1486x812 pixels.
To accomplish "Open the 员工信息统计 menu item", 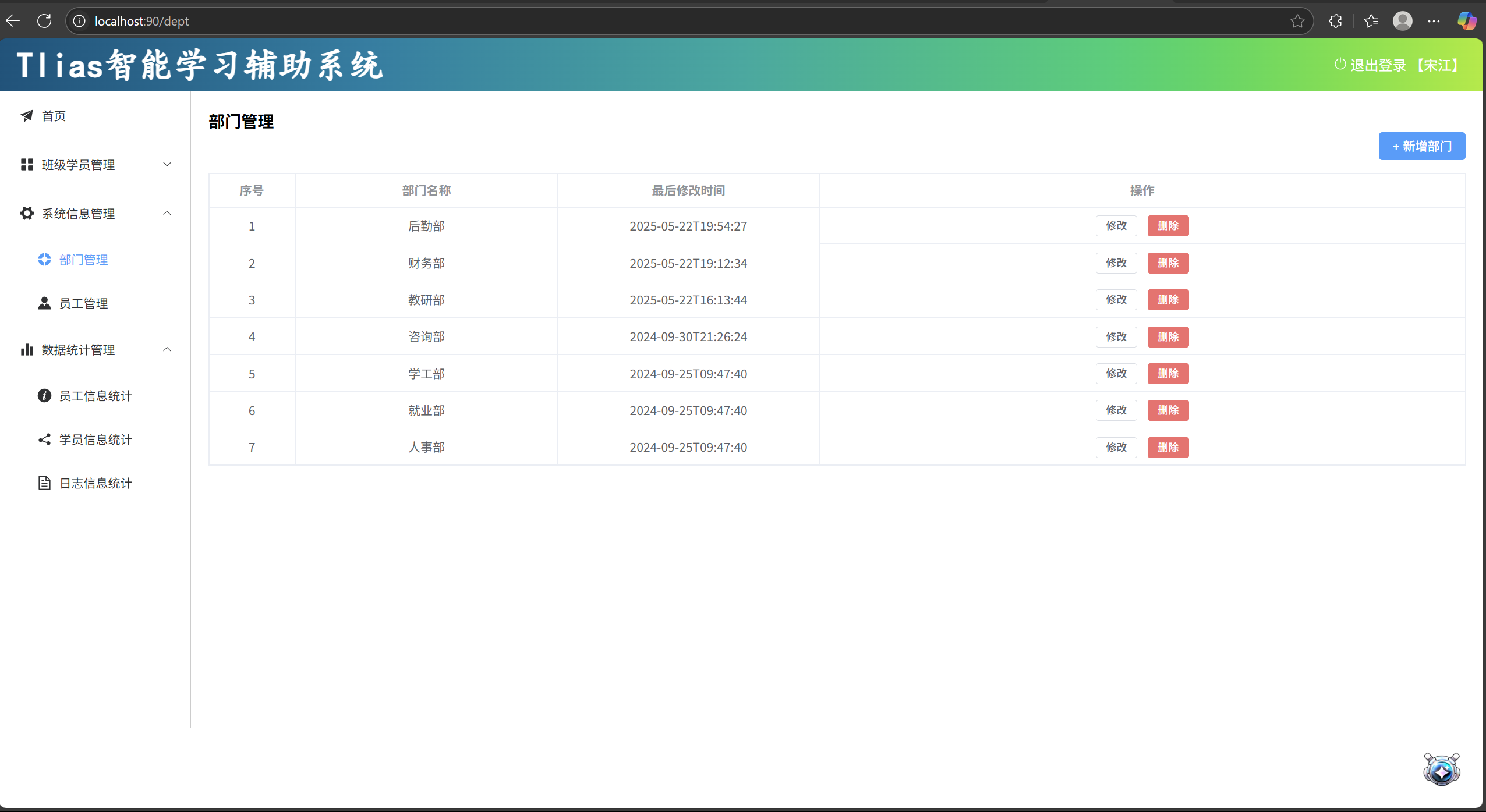I will click(x=95, y=396).
